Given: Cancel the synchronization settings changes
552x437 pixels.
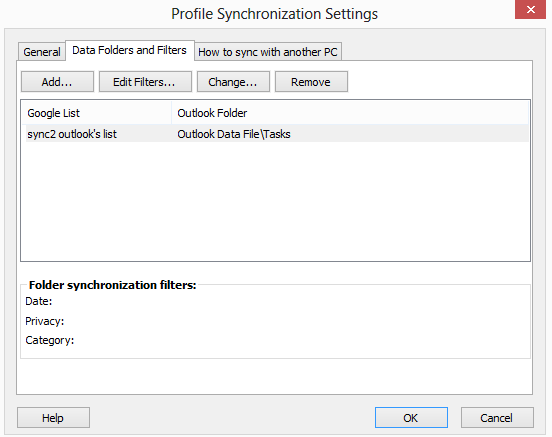Looking at the screenshot, I should (x=497, y=418).
